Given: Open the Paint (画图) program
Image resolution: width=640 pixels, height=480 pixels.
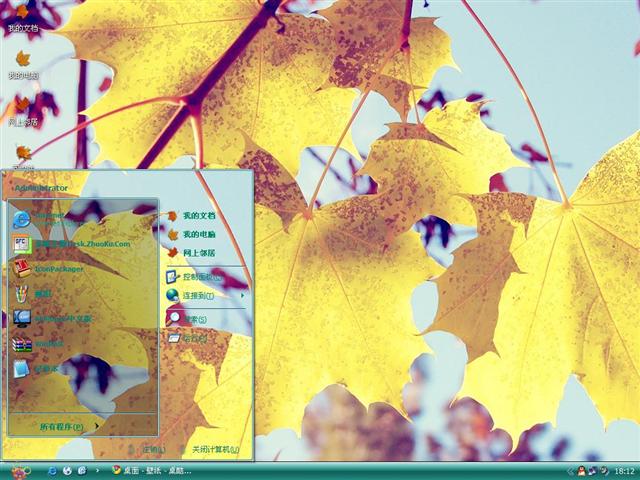Looking at the screenshot, I should click(x=33, y=294).
